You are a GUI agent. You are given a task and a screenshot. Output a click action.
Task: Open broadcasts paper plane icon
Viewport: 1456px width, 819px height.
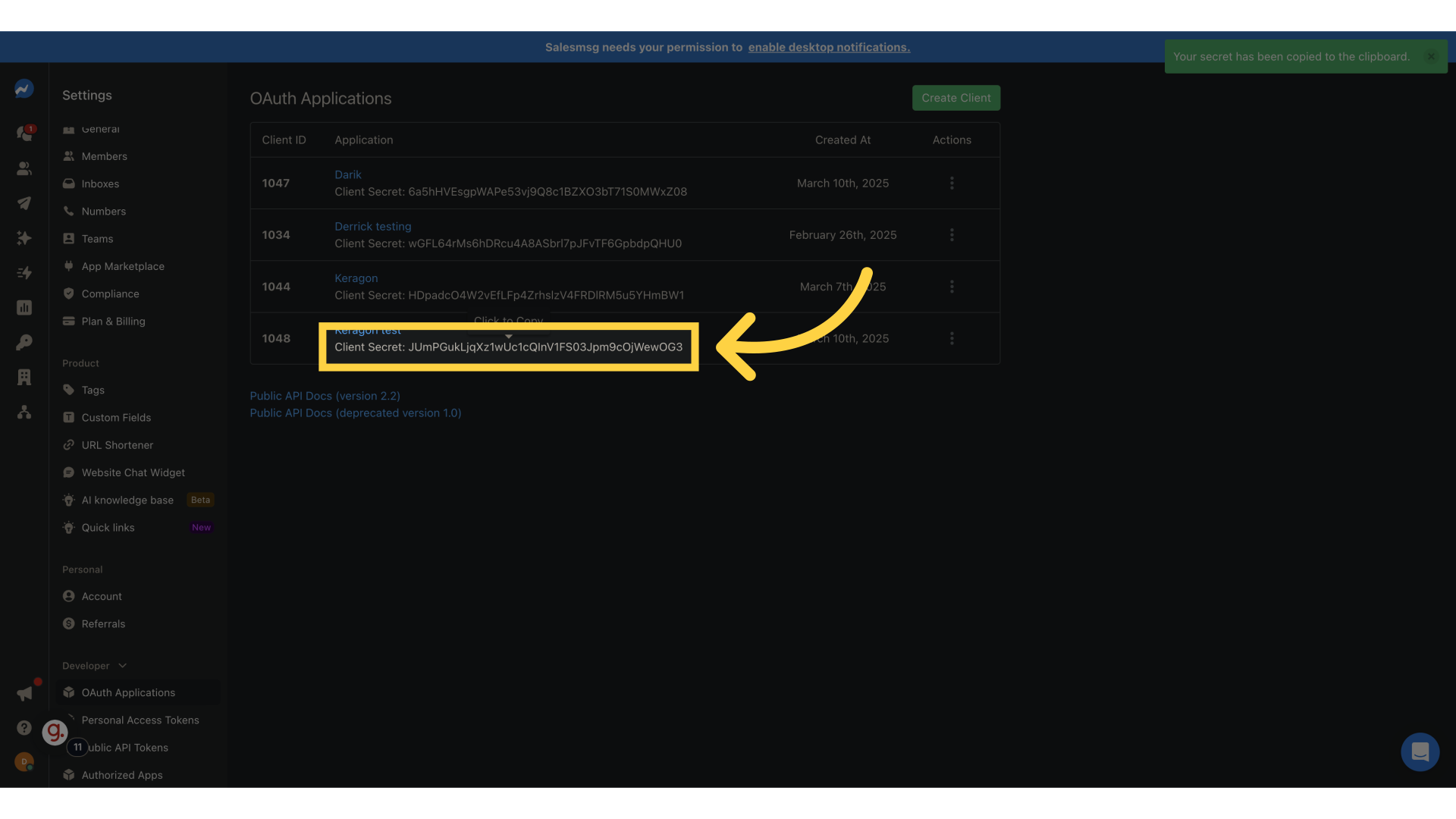coord(24,203)
